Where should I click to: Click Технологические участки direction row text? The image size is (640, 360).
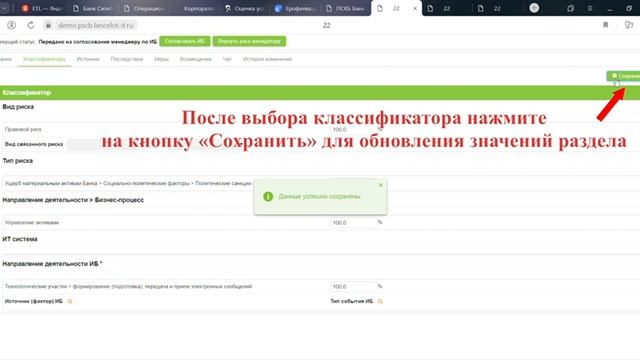point(128,287)
